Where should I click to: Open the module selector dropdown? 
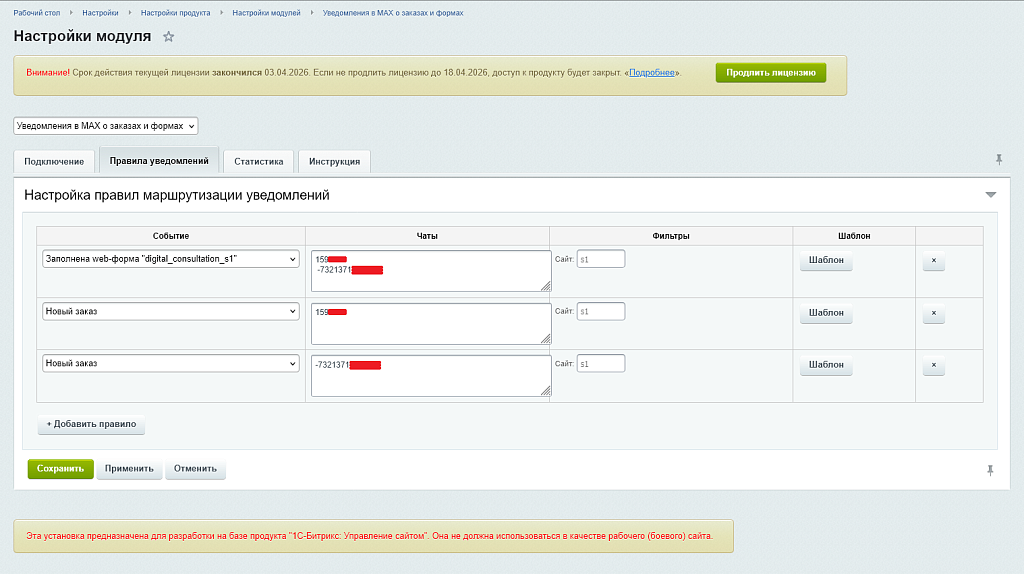click(x=106, y=126)
